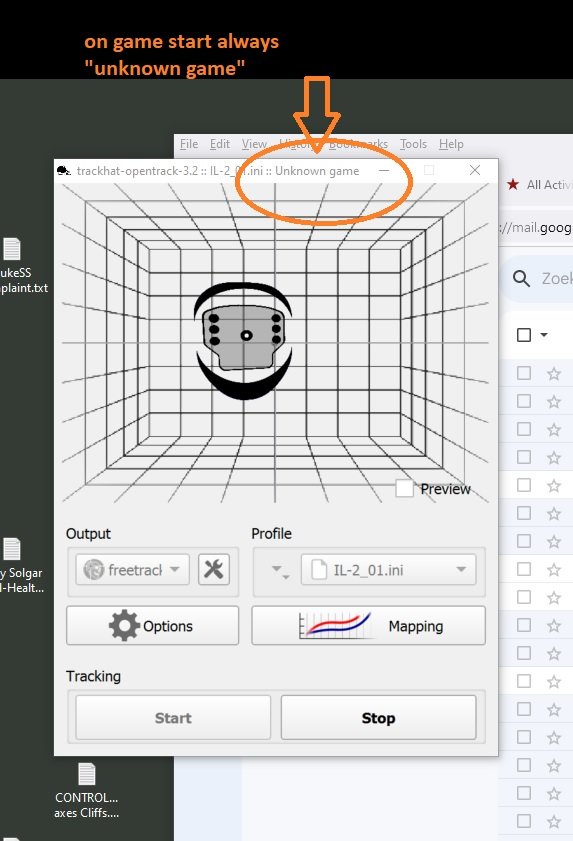Click the Mapping button
This screenshot has height=841, width=573.
coord(369,625)
